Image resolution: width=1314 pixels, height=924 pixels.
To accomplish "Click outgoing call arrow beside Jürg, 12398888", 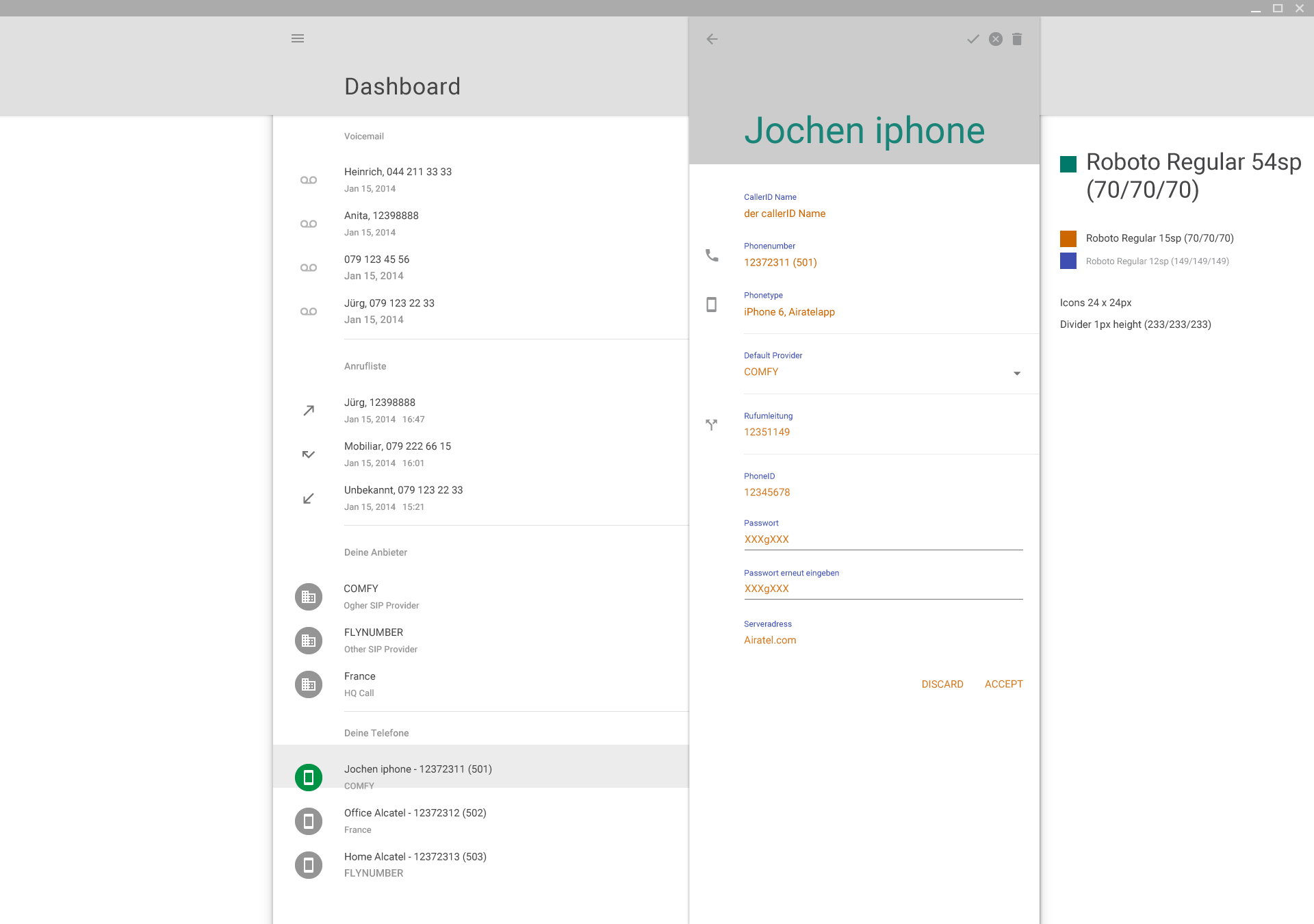I will (309, 411).
